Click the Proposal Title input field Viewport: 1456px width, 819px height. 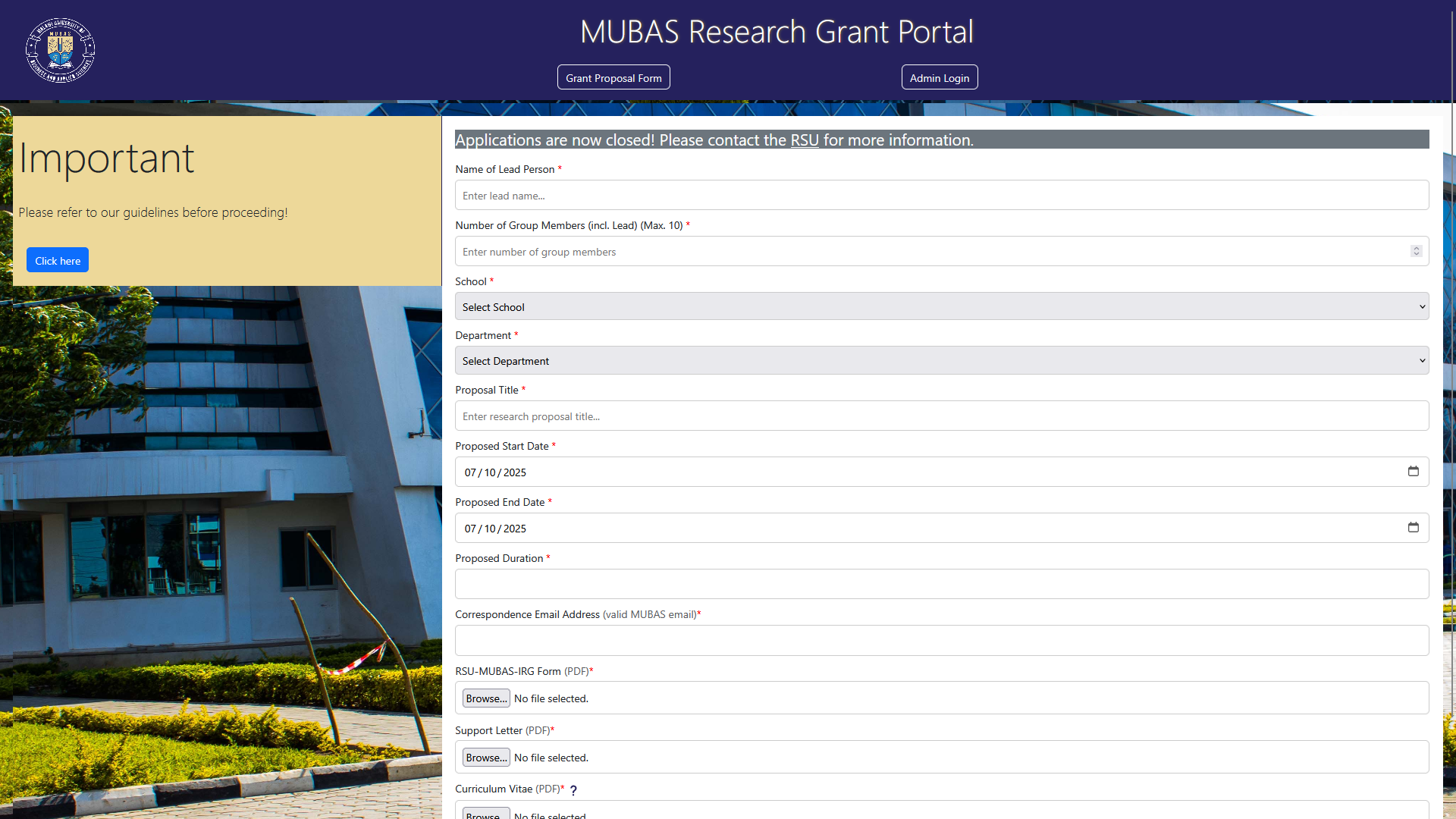point(942,416)
